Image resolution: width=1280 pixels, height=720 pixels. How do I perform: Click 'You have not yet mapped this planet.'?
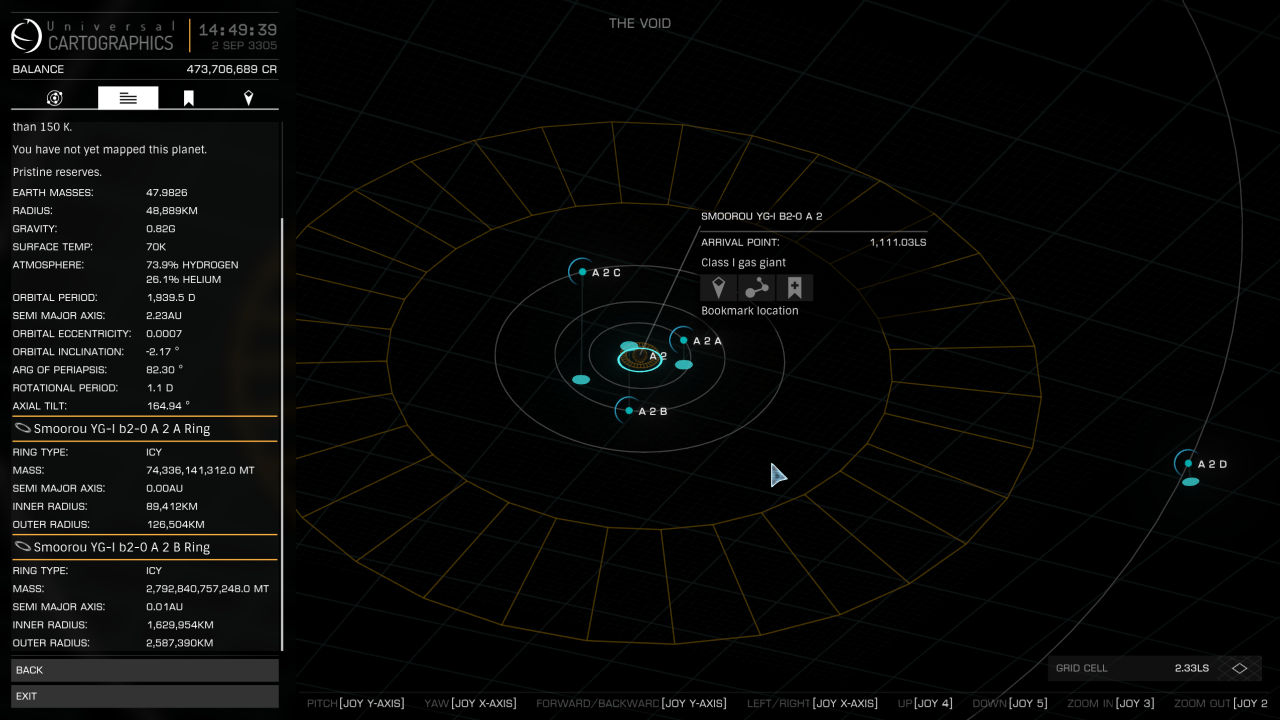click(x=110, y=149)
